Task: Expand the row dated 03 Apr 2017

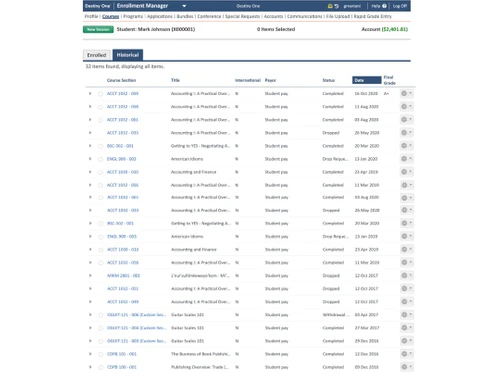Action: coord(90,315)
